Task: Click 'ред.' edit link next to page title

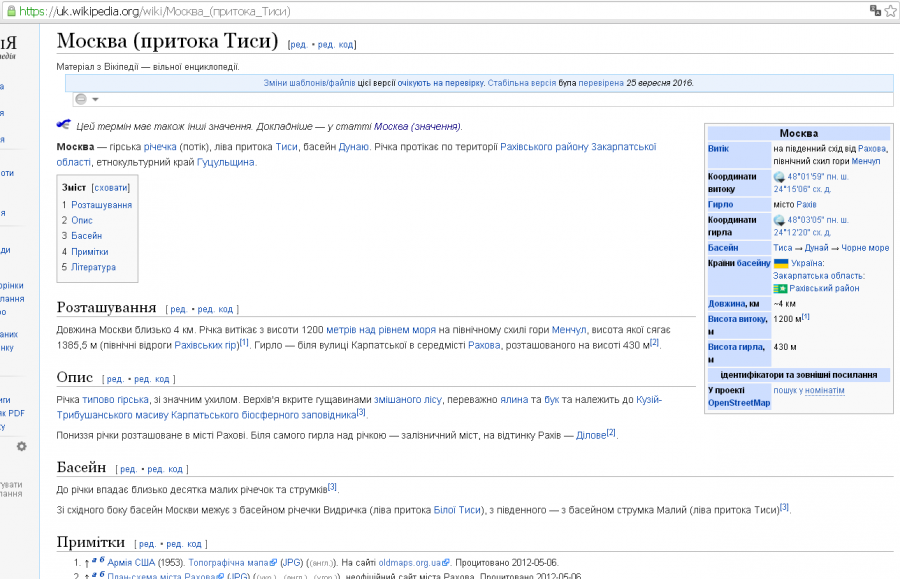Action: 298,45
